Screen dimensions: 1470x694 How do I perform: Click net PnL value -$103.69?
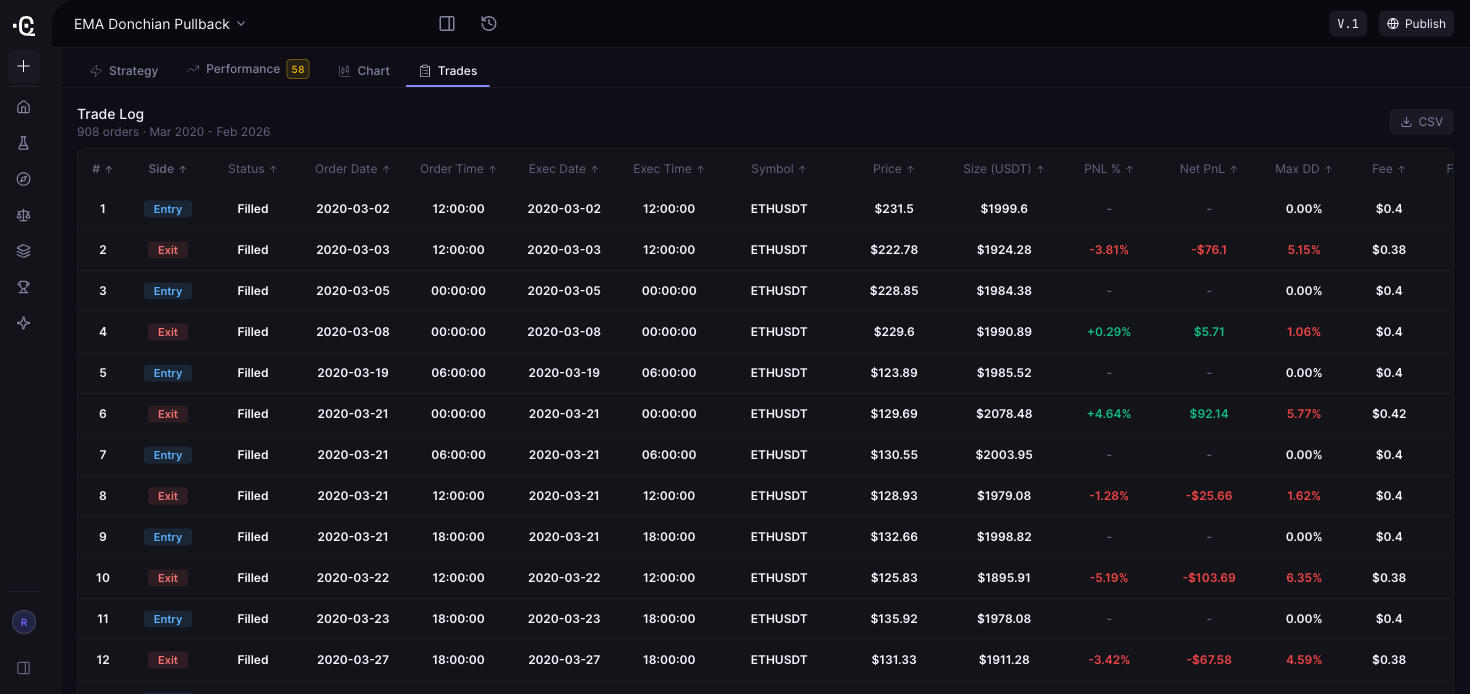1209,578
